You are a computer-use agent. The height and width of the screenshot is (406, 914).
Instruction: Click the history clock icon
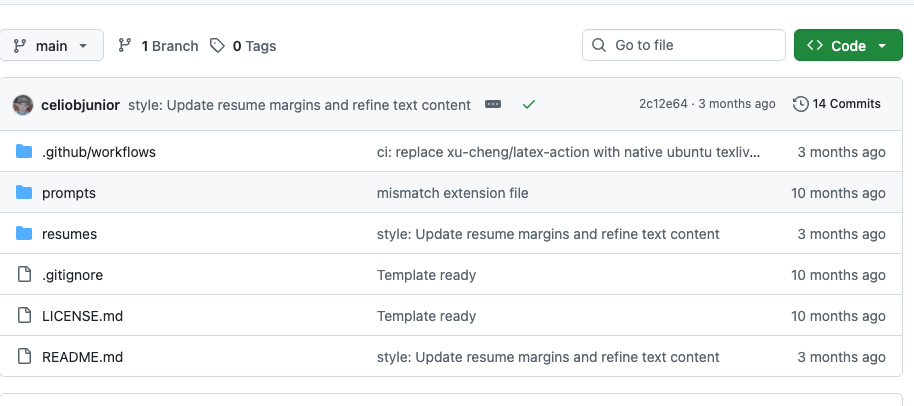click(x=801, y=104)
